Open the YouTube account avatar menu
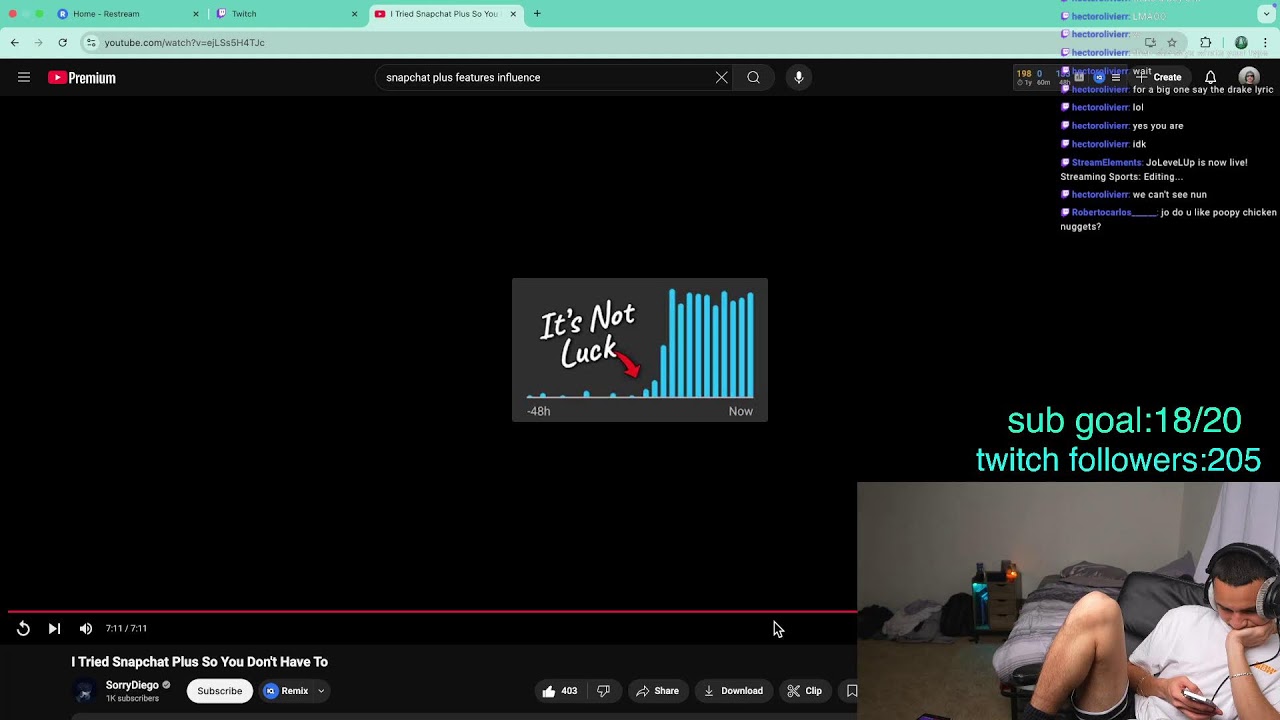The width and height of the screenshot is (1280, 720). [1248, 77]
